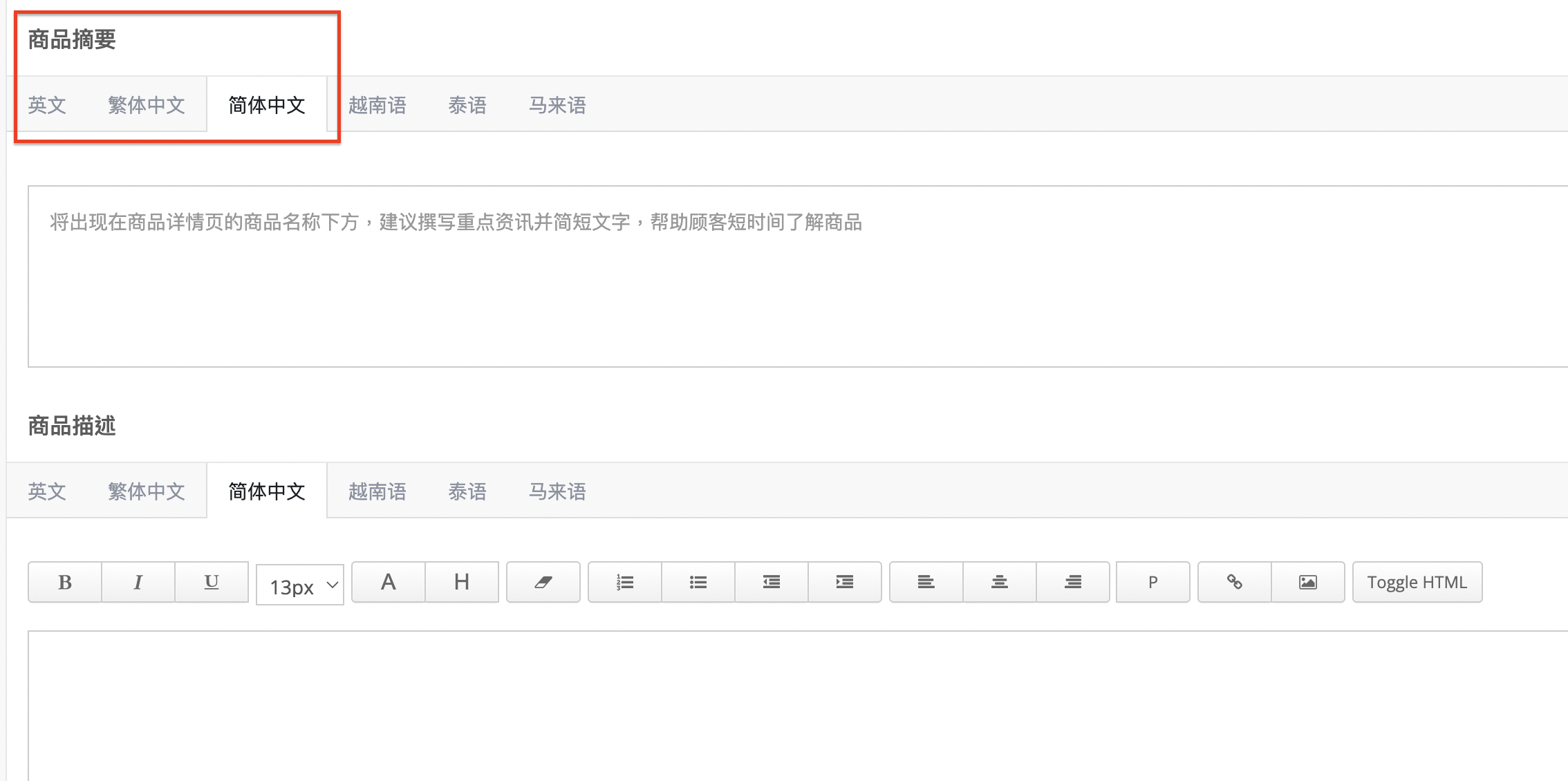Select 英文 tab under 商品描述
Image resolution: width=1568 pixels, height=781 pixels.
(x=47, y=491)
